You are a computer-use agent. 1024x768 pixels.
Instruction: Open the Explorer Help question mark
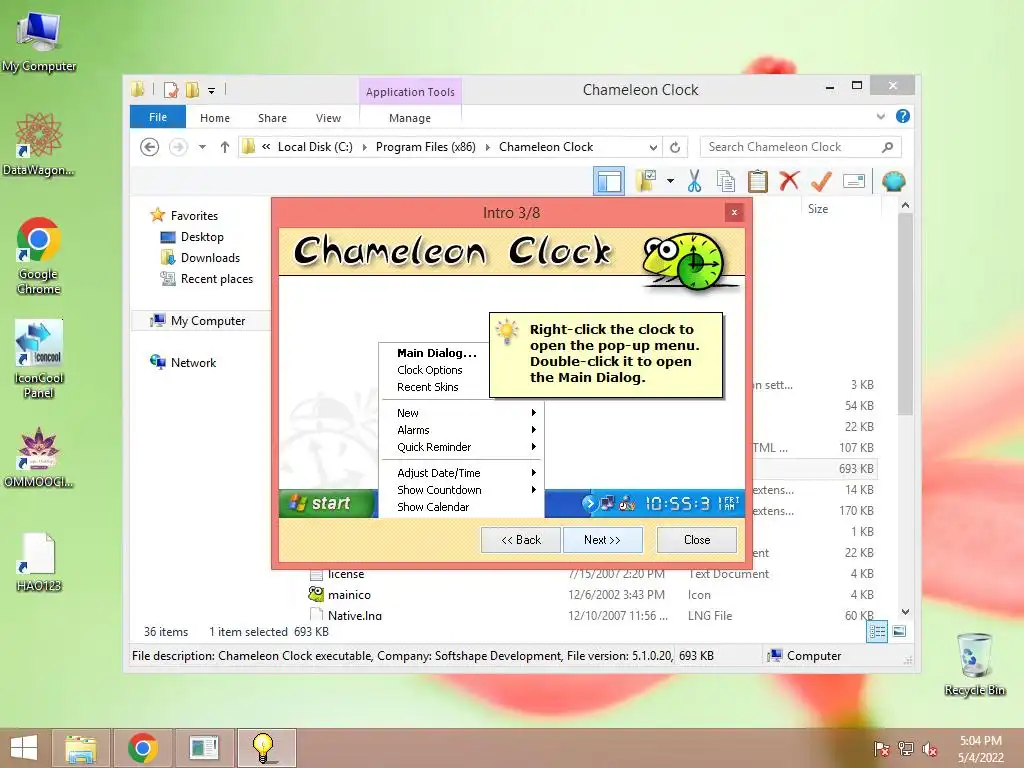pyautogui.click(x=903, y=116)
